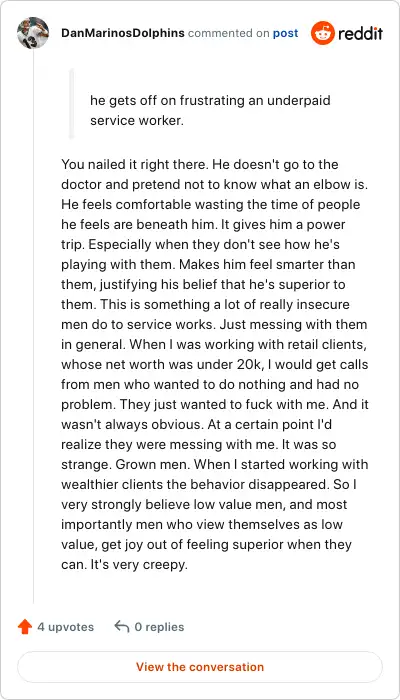Open DanMarinosDolphins profile avatar picture
The width and height of the screenshot is (400, 700).
(x=33, y=33)
